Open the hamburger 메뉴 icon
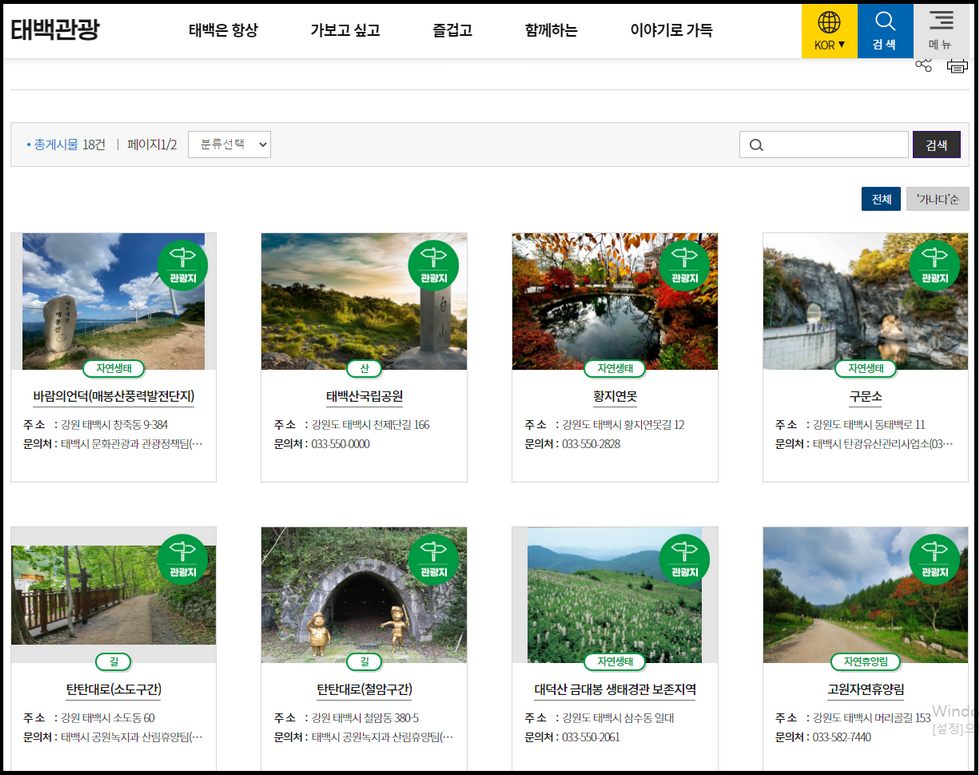The height and width of the screenshot is (775, 979). (x=940, y=30)
